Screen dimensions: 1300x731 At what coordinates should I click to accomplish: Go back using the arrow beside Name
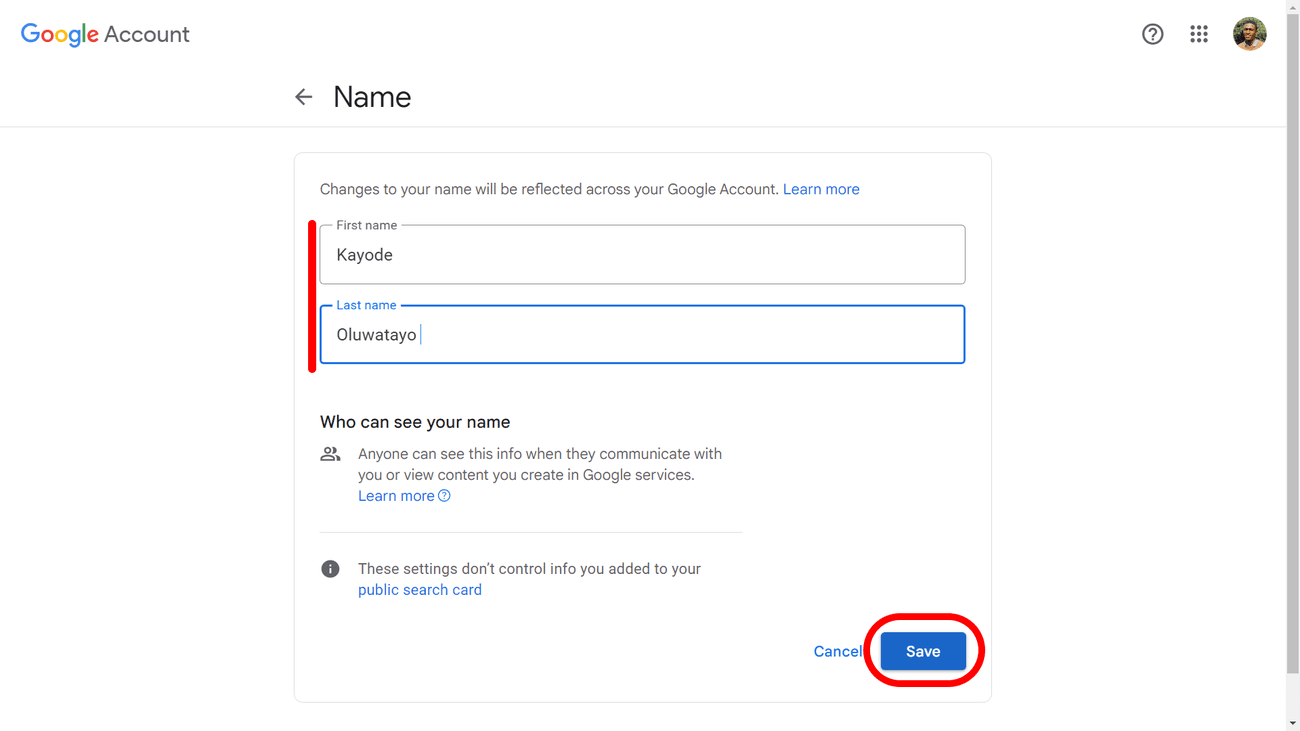coord(304,97)
